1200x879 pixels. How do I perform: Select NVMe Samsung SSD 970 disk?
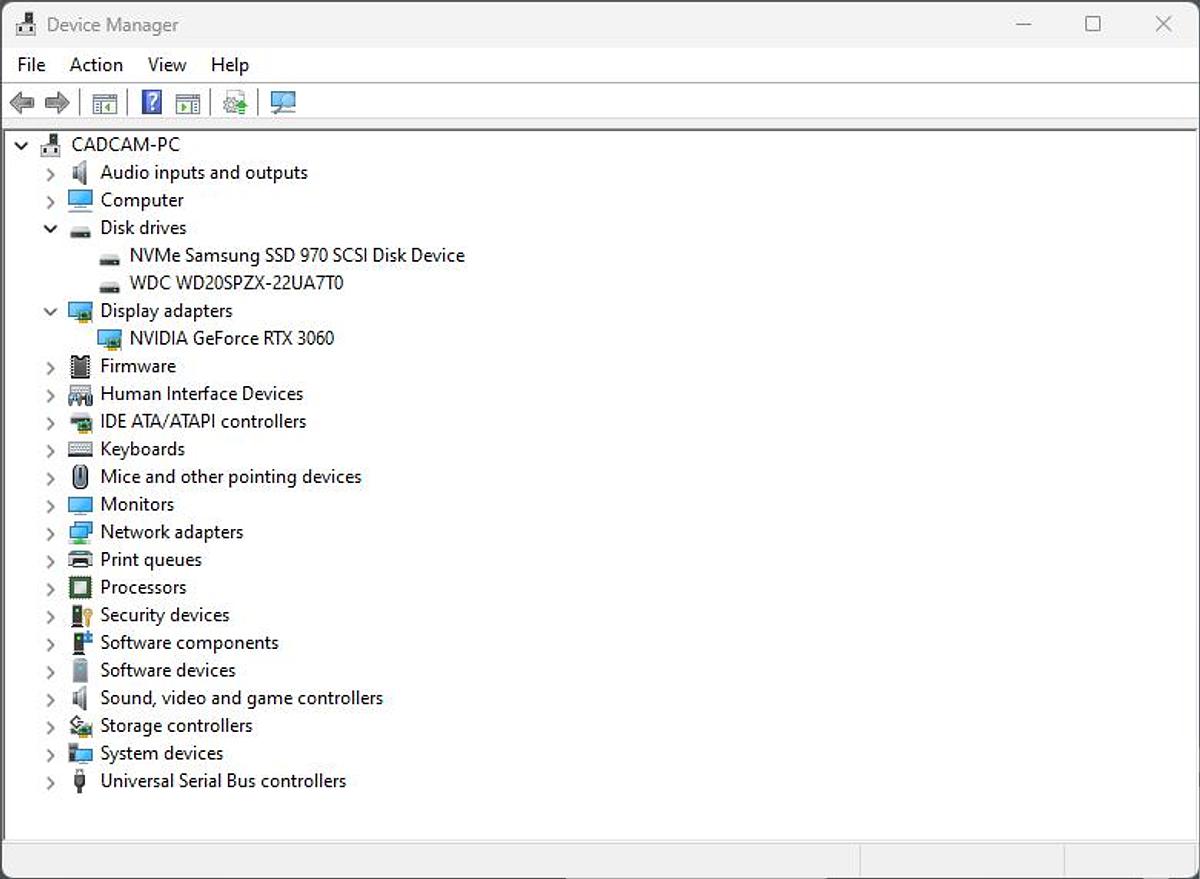tap(297, 255)
